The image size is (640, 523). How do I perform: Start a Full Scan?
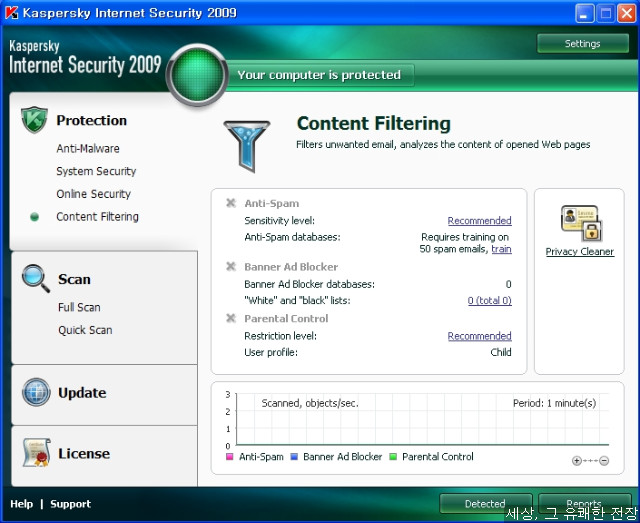[x=79, y=307]
